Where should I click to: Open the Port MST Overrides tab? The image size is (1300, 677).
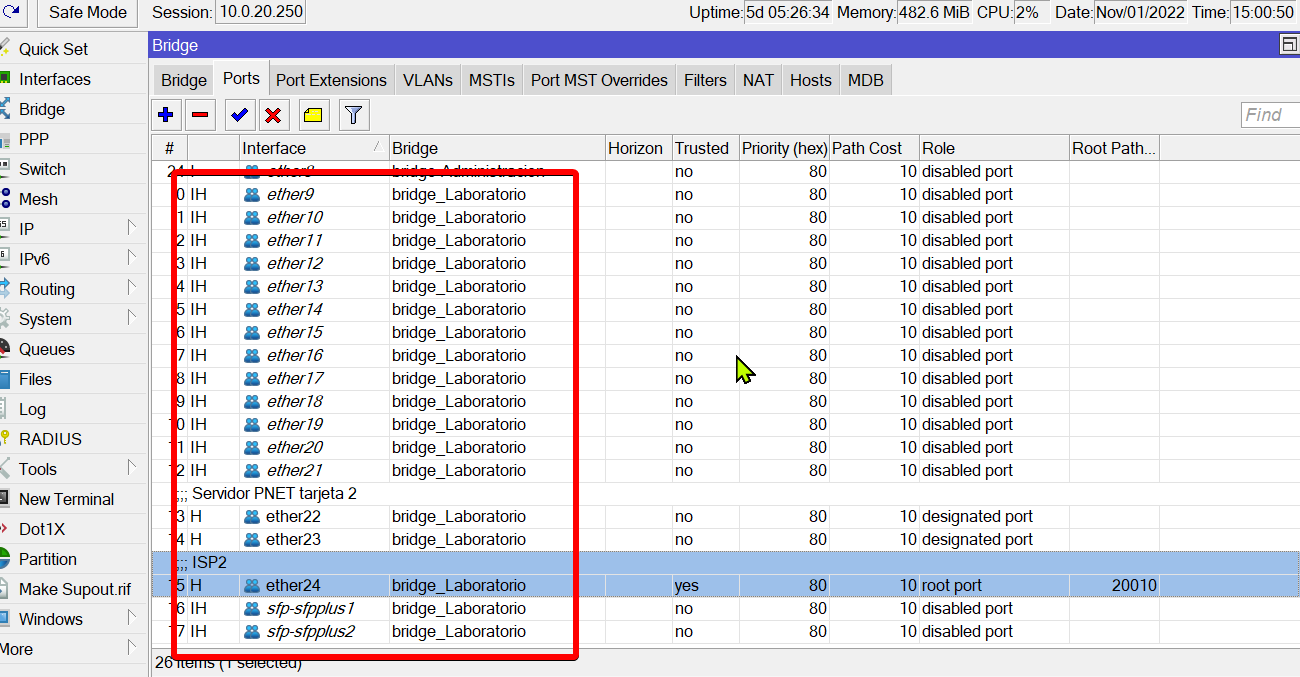[599, 80]
